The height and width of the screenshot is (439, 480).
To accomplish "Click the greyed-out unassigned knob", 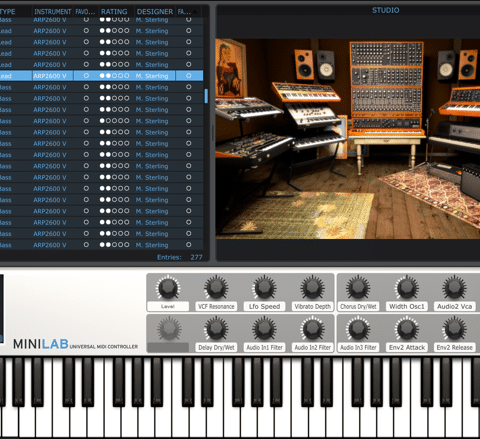I will (169, 329).
